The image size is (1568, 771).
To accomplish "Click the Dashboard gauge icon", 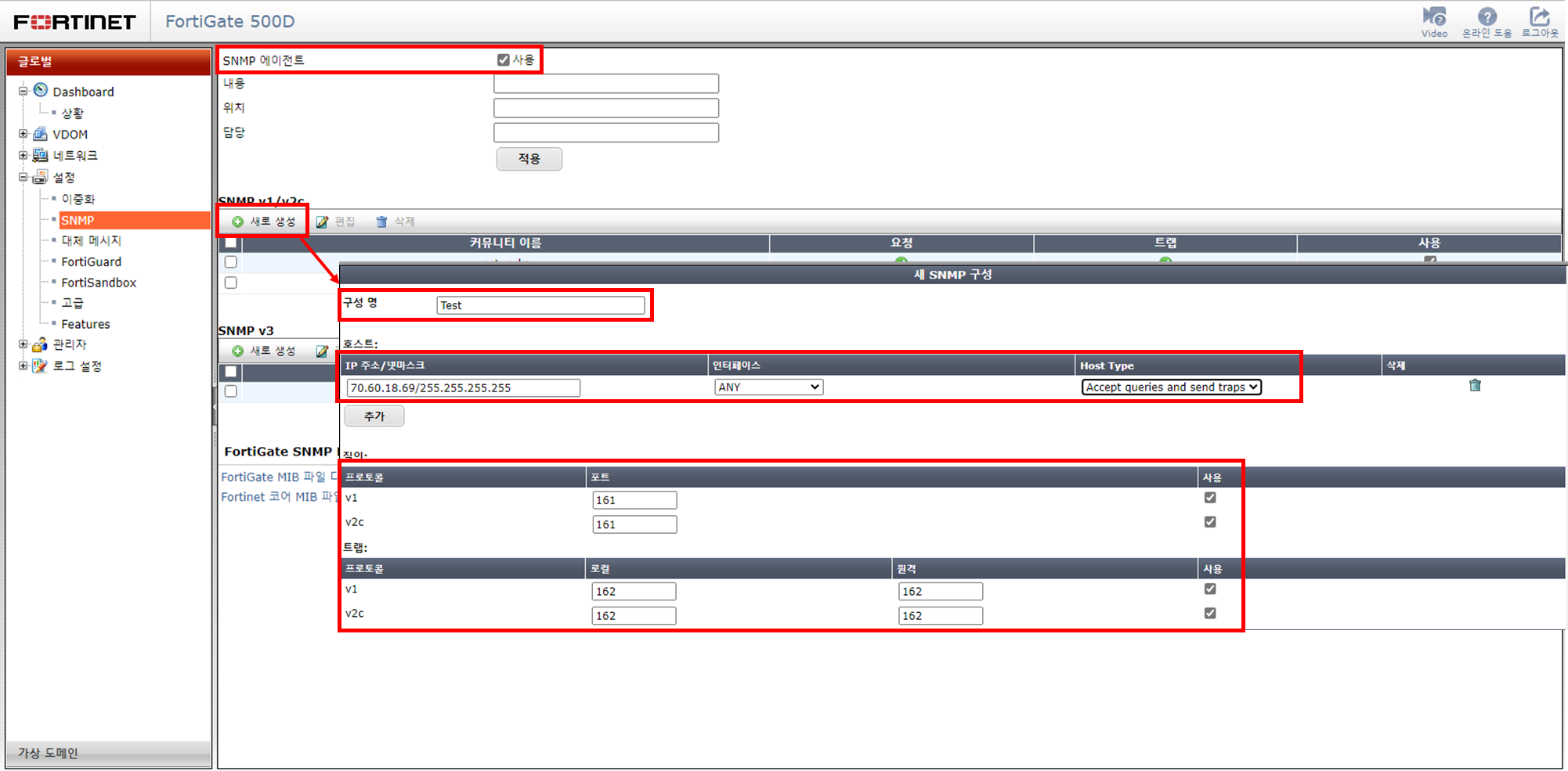I will click(x=41, y=90).
